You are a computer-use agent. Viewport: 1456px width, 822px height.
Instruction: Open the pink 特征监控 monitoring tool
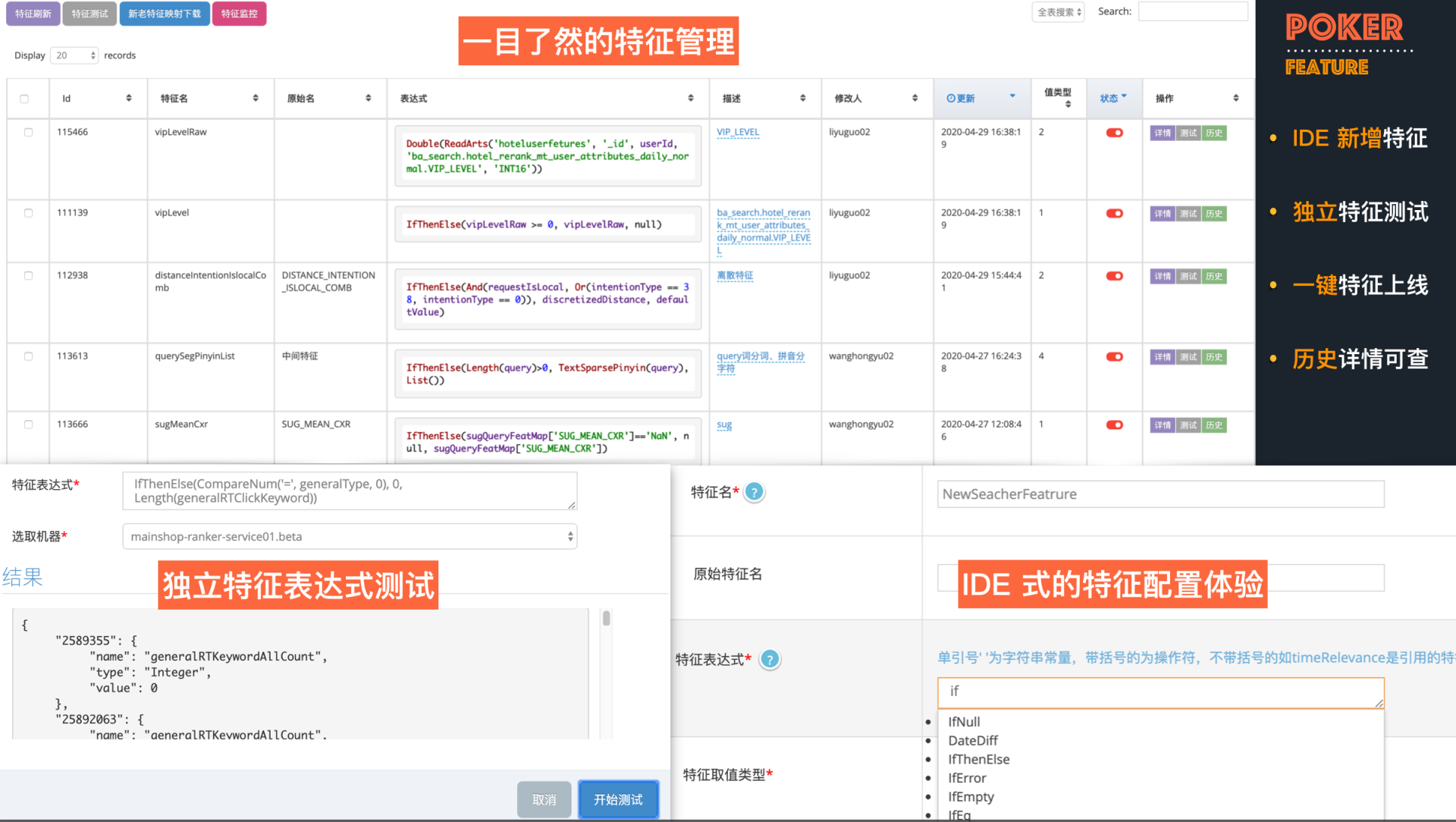(240, 13)
